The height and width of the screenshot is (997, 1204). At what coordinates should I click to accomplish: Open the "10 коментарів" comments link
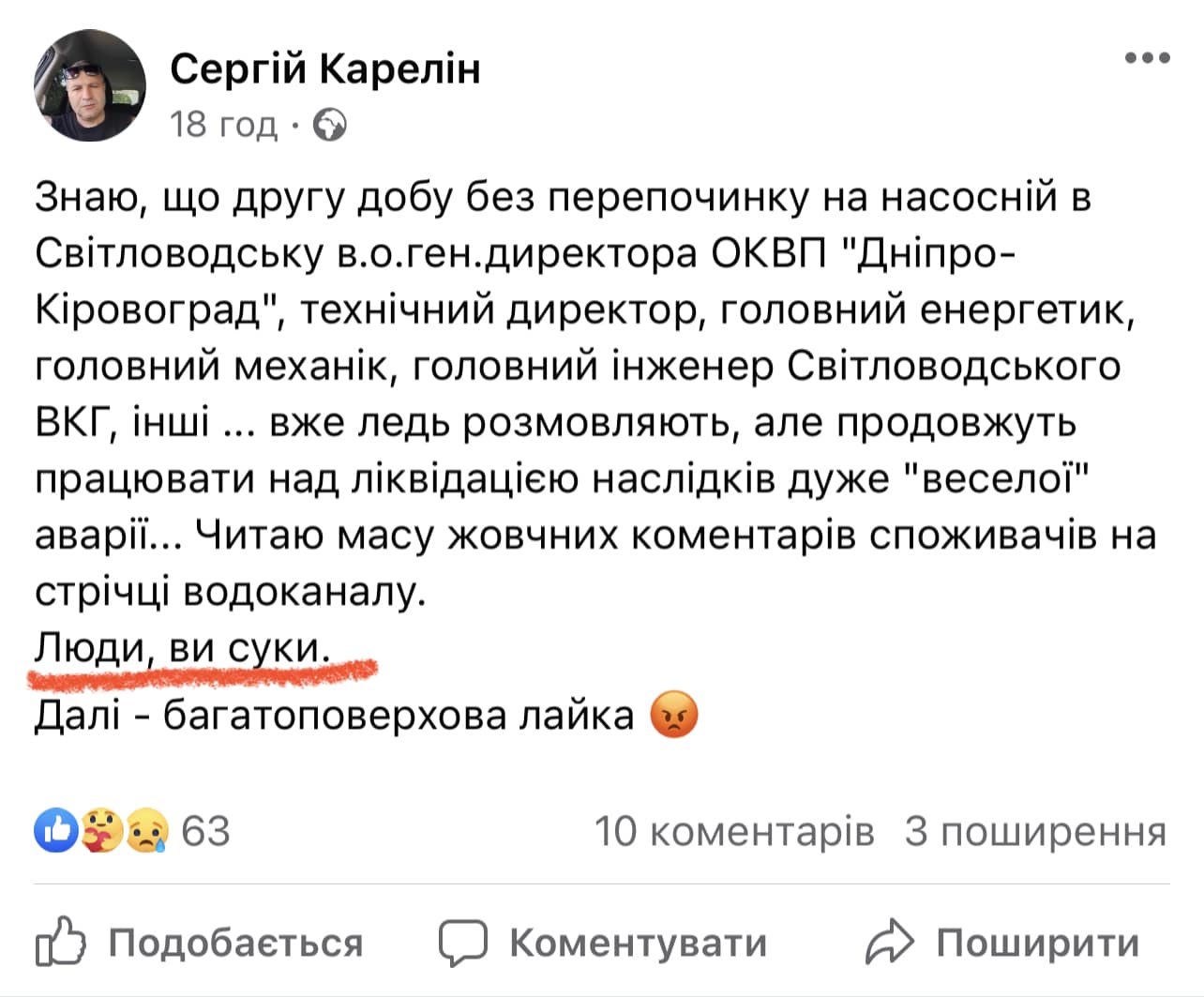(x=734, y=831)
